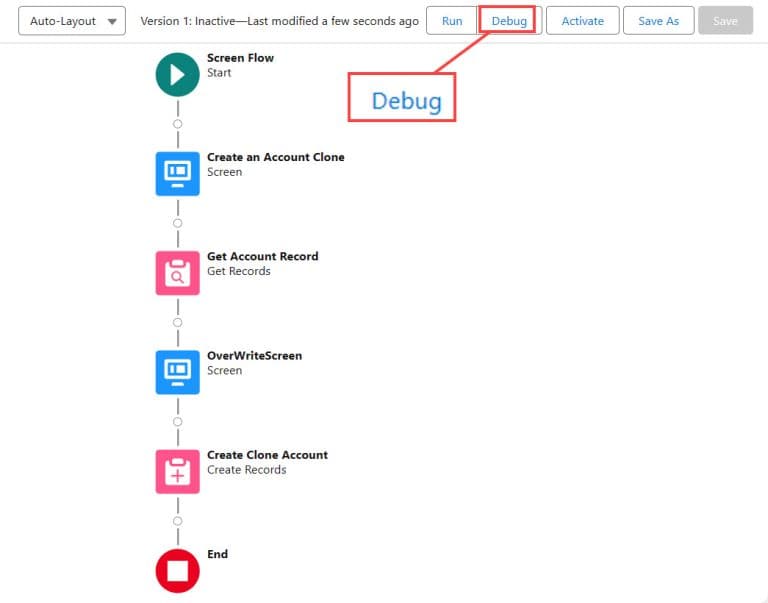
Task: Click the 'OverWriteScreen' label
Action: coord(254,356)
